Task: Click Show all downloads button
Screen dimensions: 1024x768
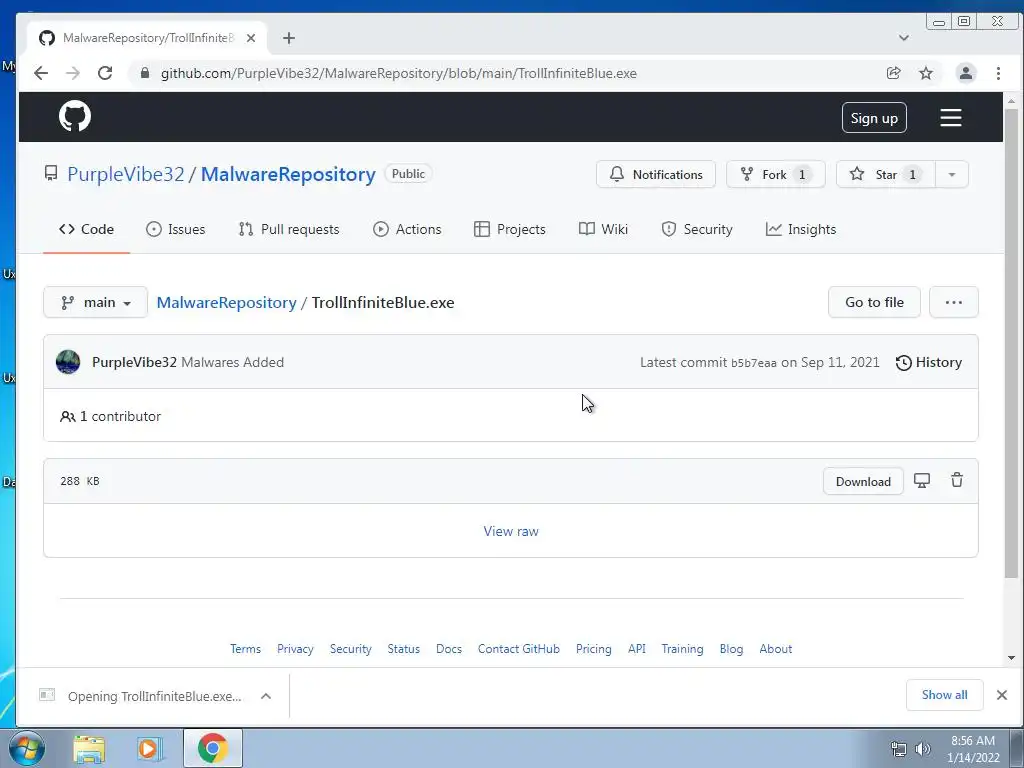Action: point(944,695)
